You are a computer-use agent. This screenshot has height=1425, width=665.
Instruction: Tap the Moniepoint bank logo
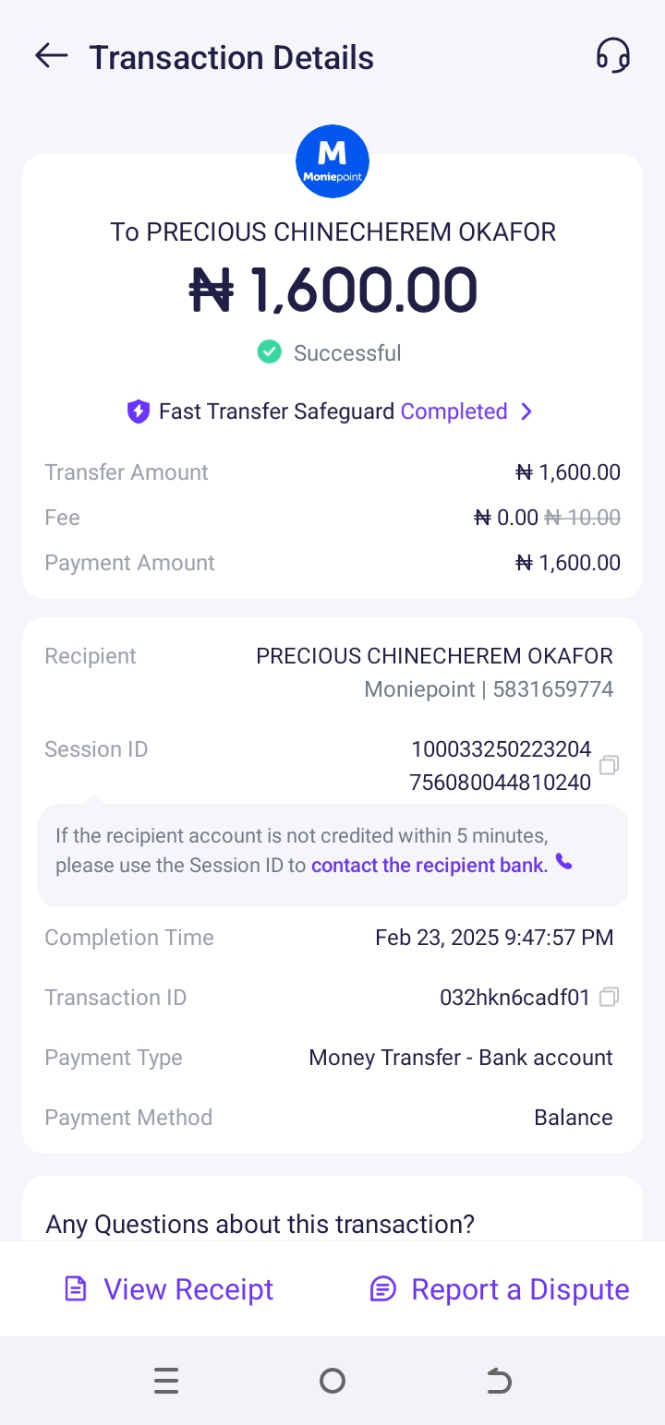pos(332,161)
